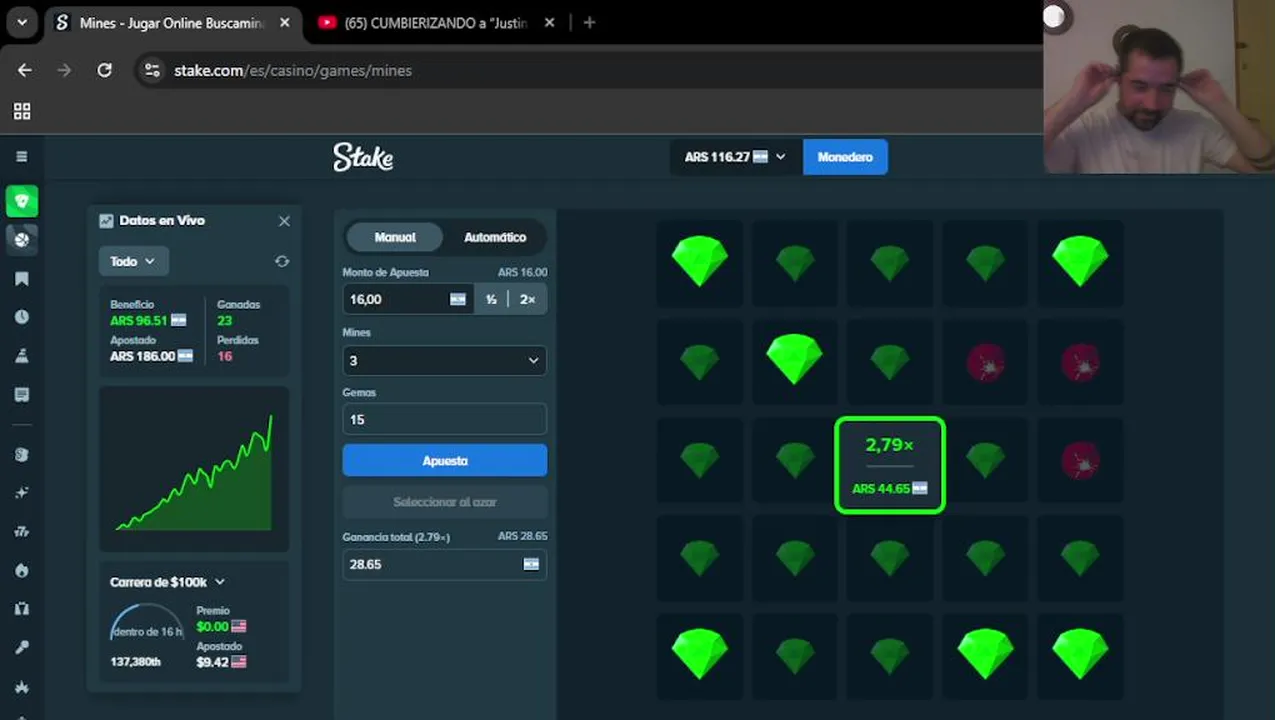The height and width of the screenshot is (720, 1275).
Task: Click the mine tile in the third row
Action: tap(1080, 460)
